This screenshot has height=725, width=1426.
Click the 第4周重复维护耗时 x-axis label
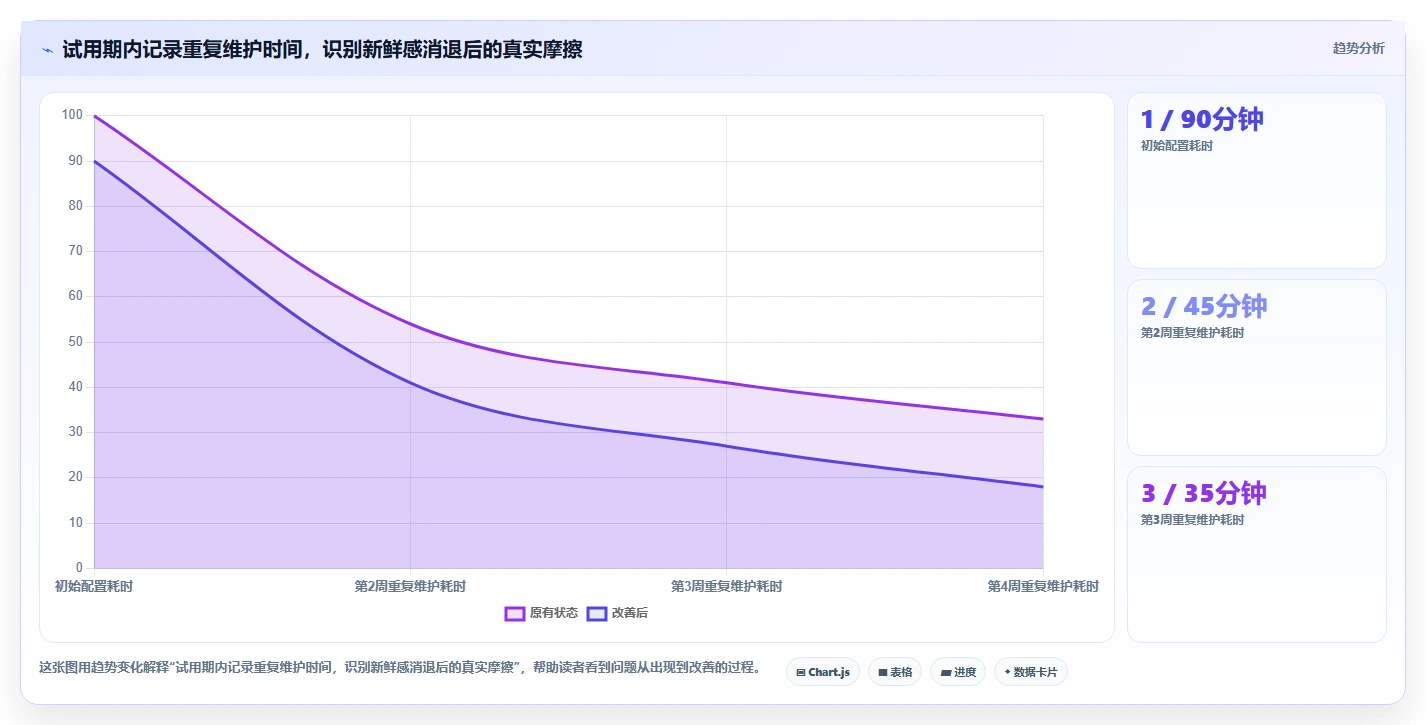[x=1043, y=586]
